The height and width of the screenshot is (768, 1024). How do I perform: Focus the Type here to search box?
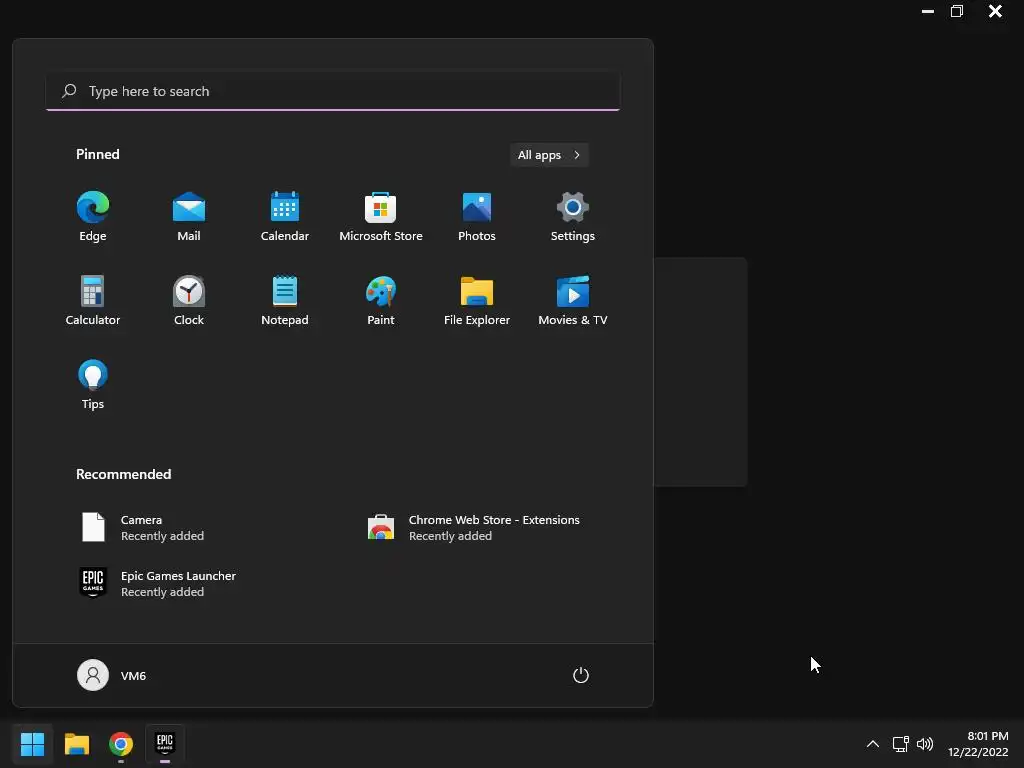click(x=333, y=91)
